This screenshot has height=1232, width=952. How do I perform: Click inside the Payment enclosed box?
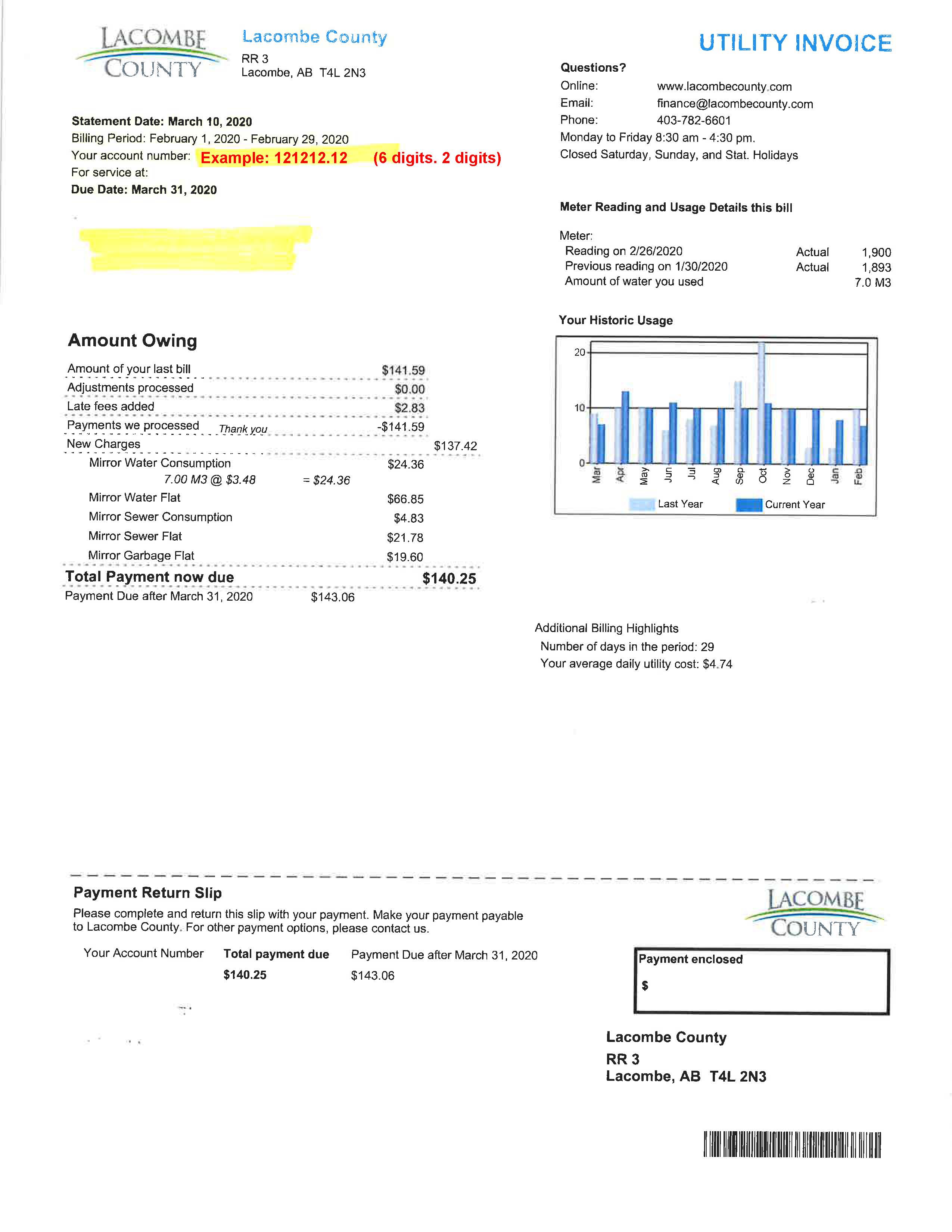click(761, 982)
